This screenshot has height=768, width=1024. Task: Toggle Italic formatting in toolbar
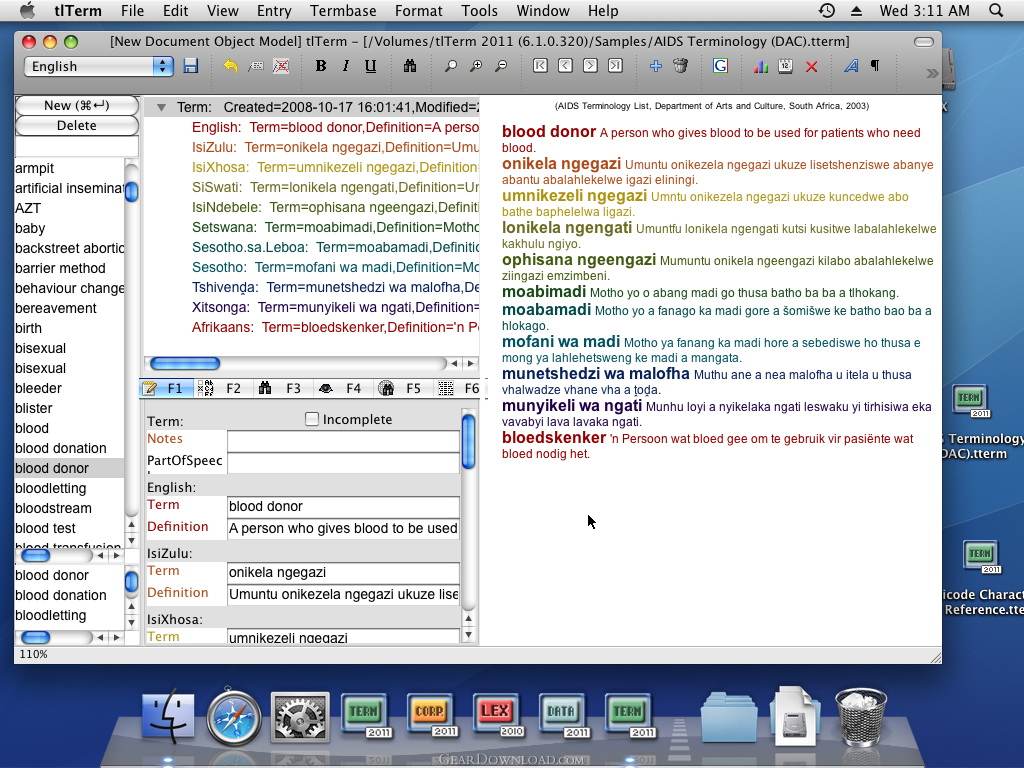(345, 66)
